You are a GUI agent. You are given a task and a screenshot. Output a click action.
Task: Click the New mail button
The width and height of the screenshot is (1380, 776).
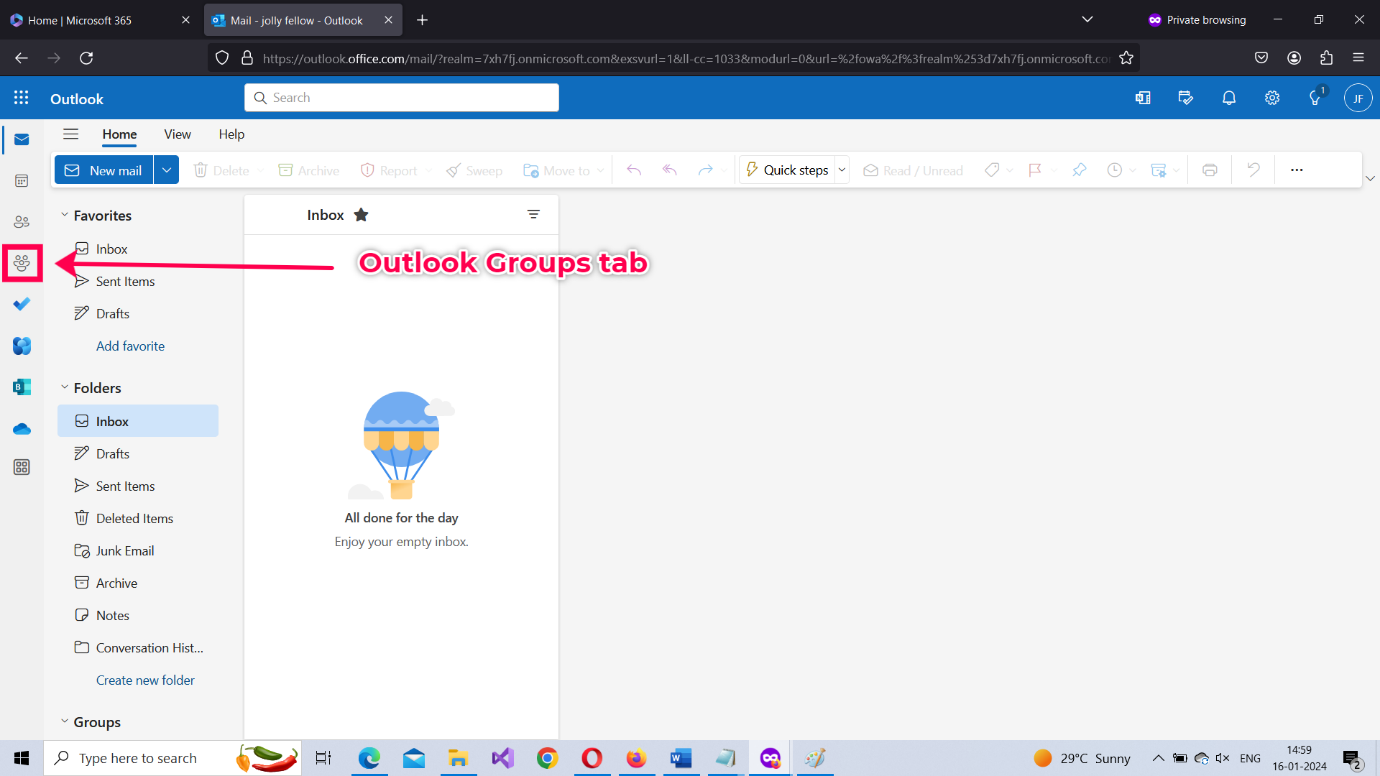coord(104,171)
